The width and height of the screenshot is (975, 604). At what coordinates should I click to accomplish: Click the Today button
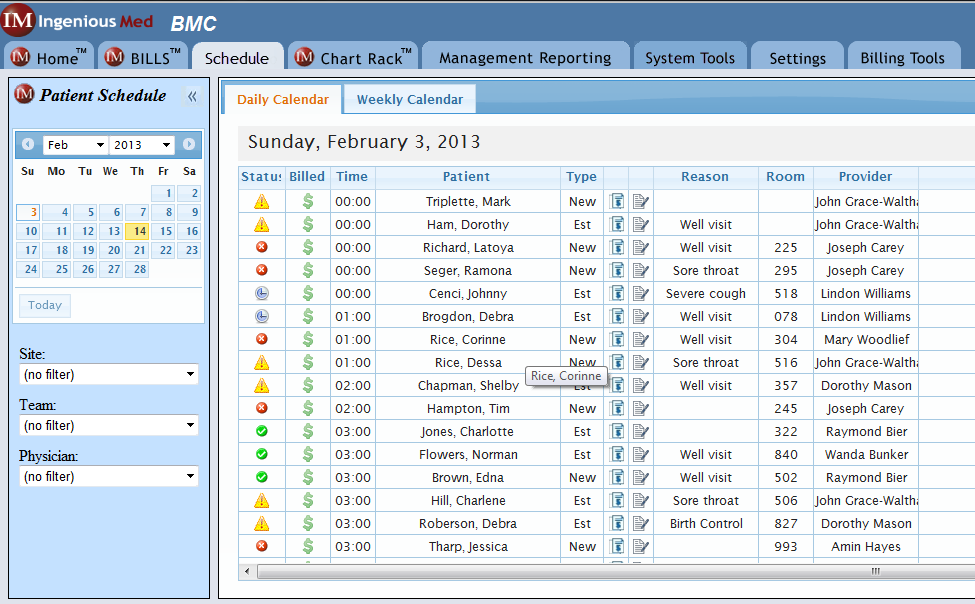click(x=45, y=305)
